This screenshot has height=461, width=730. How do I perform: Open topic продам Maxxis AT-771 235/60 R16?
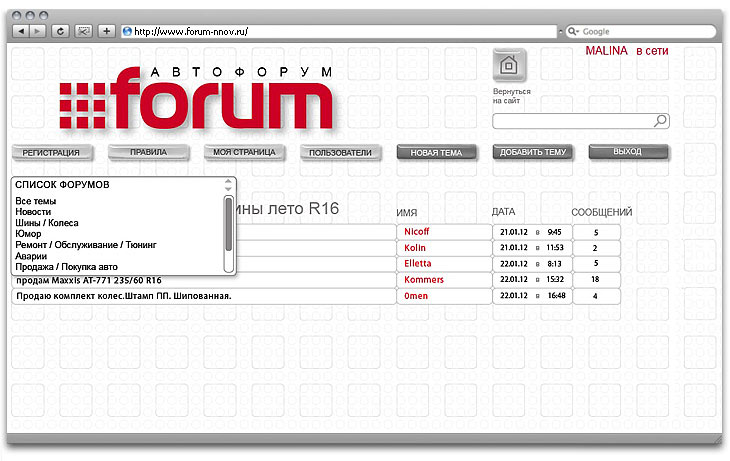tap(89, 280)
